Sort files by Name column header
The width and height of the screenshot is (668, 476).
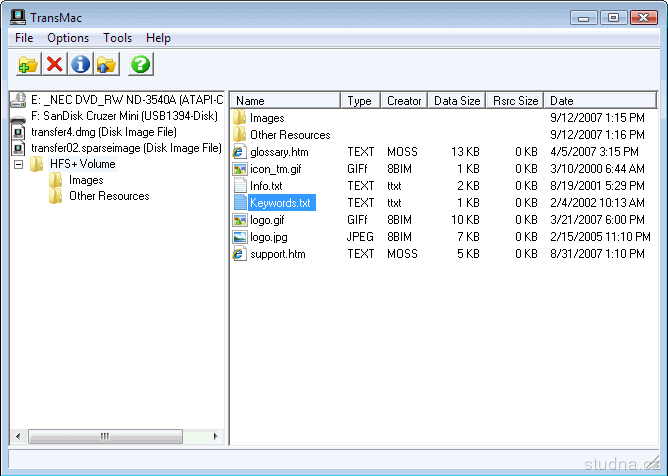[286, 101]
